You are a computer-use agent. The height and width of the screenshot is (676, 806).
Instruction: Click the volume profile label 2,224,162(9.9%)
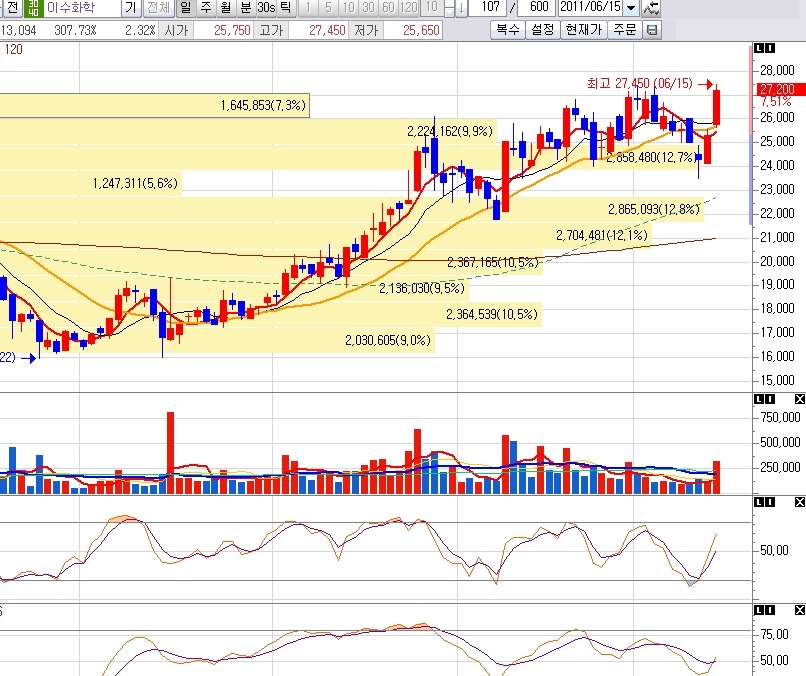click(x=450, y=131)
